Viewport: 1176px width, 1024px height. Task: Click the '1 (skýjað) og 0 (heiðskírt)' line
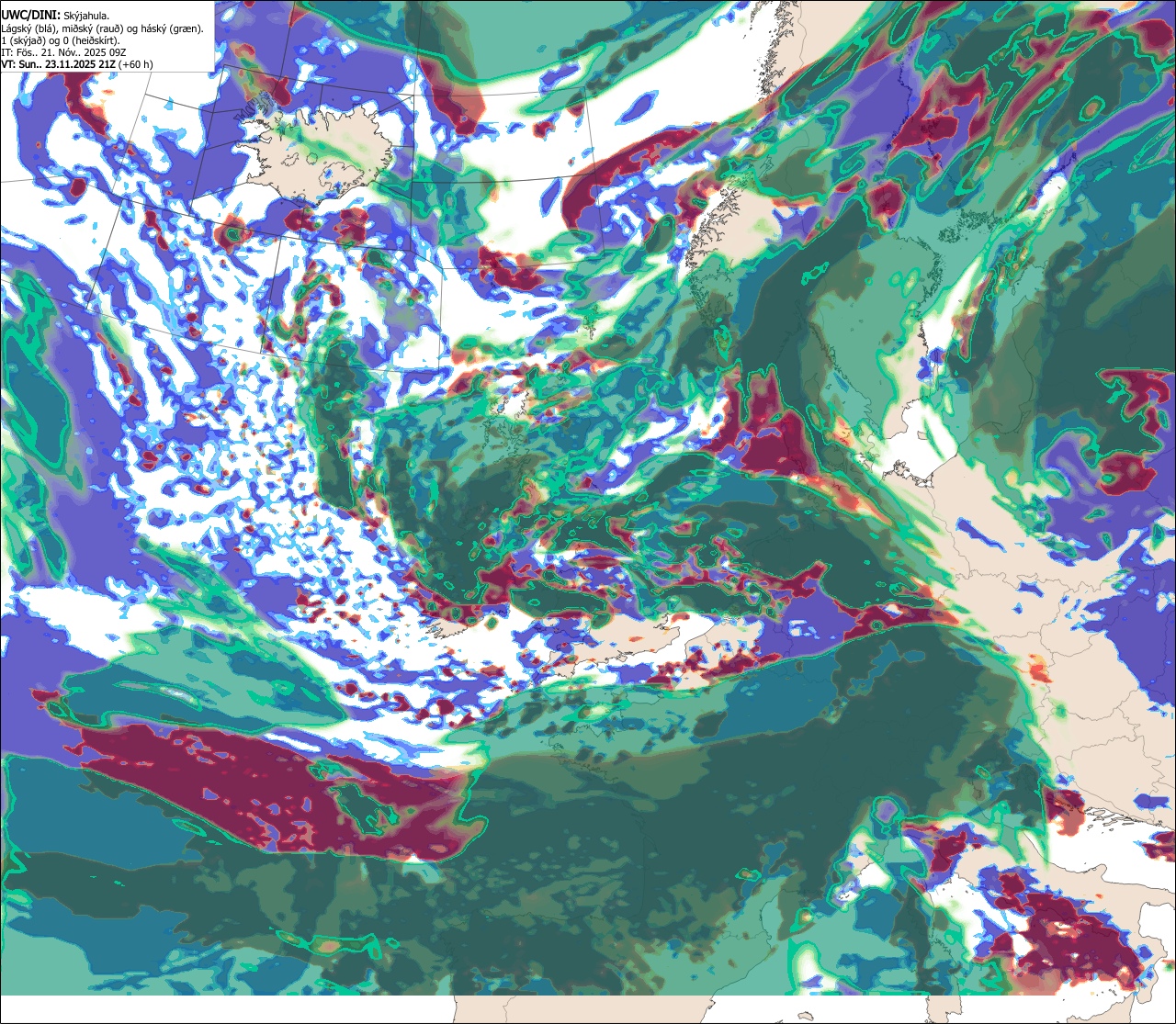[x=61, y=40]
